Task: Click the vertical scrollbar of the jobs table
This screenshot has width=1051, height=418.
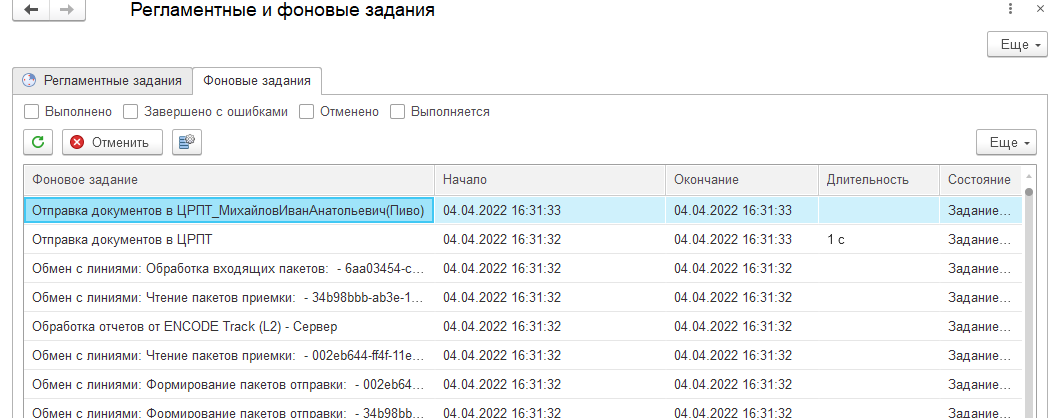Action: (1029, 300)
